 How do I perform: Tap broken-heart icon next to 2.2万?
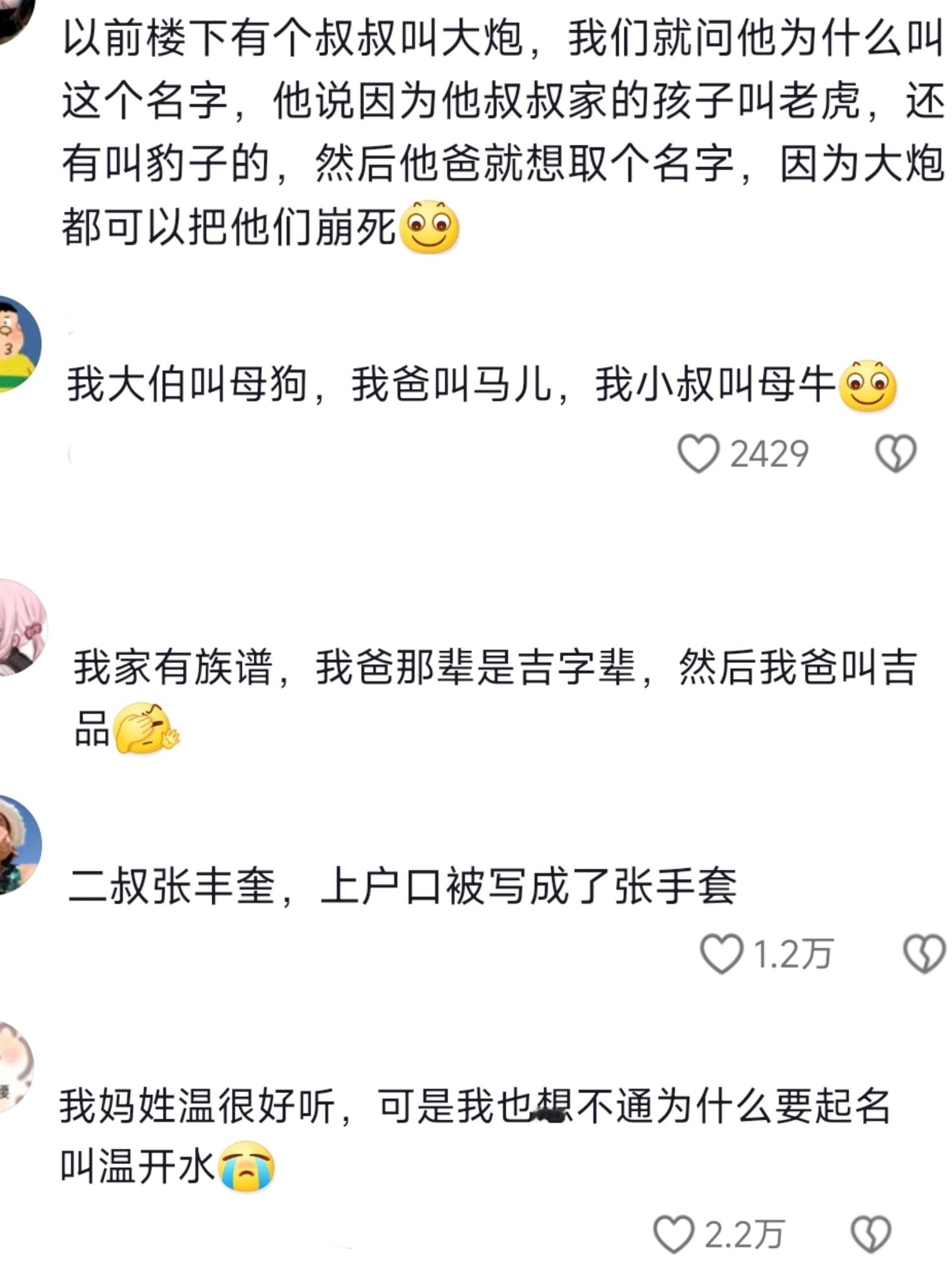click(871, 1233)
